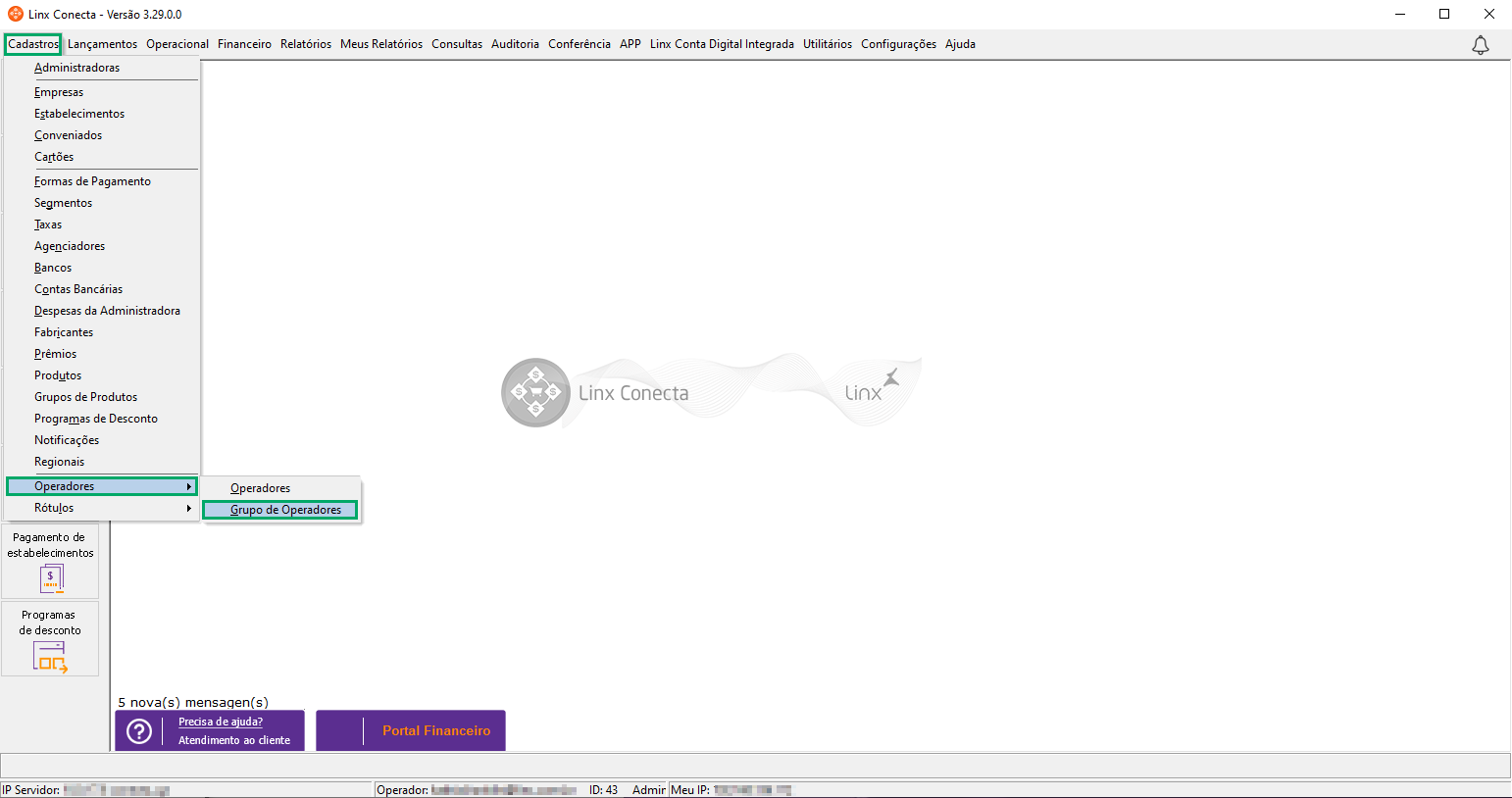Open Linx Conta Digital Integrada menu
Viewport: 1512px width, 798px height.
pyautogui.click(x=722, y=44)
